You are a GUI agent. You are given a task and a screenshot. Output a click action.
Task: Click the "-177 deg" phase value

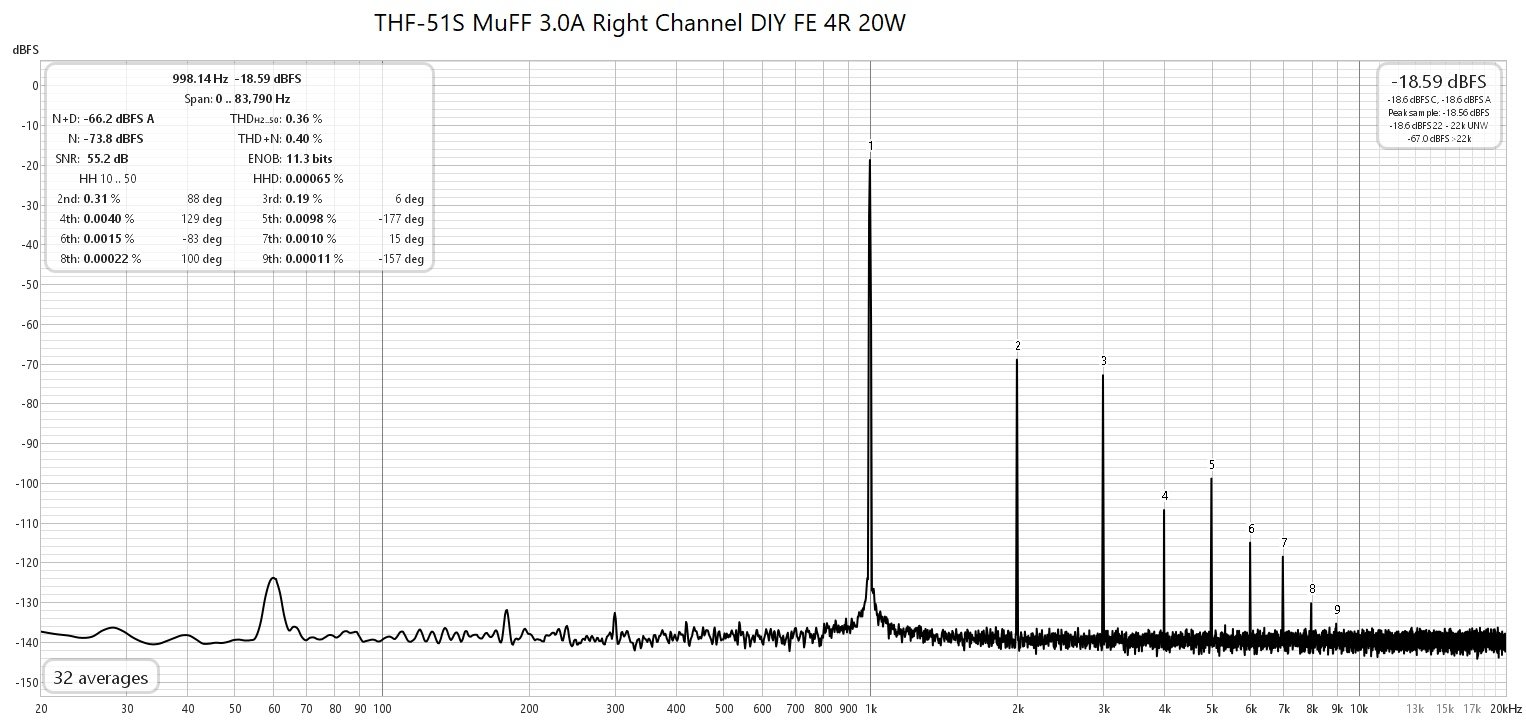click(x=401, y=218)
